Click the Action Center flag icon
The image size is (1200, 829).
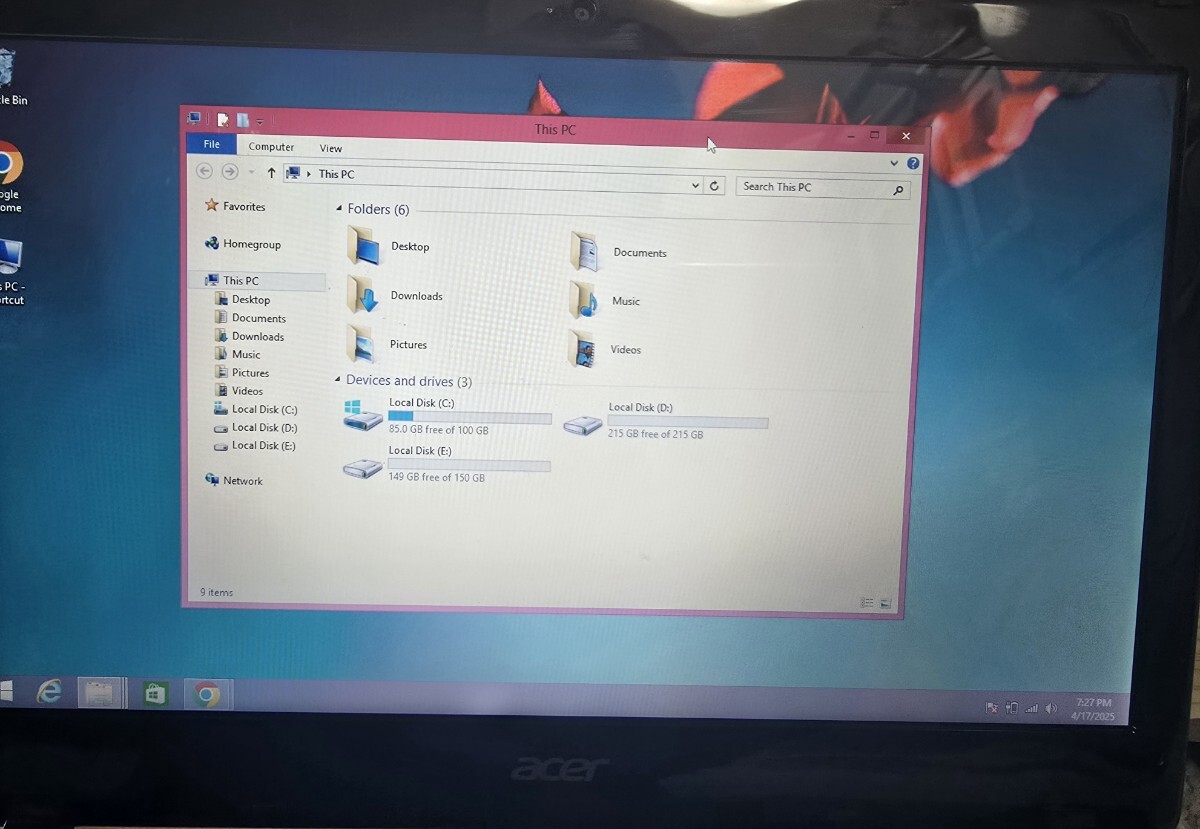tap(991, 707)
